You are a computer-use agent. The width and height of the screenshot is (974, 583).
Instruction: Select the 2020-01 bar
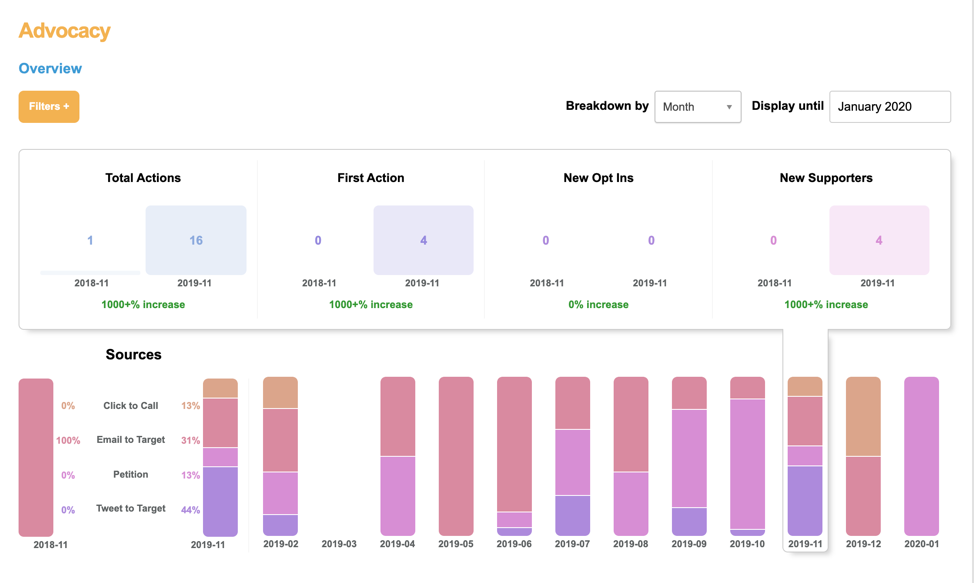click(921, 456)
